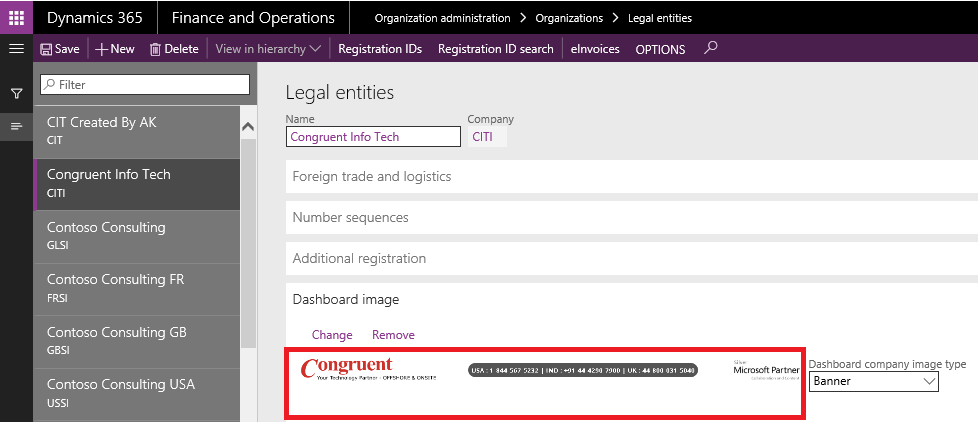Click the list view lines icon

coord(16,127)
